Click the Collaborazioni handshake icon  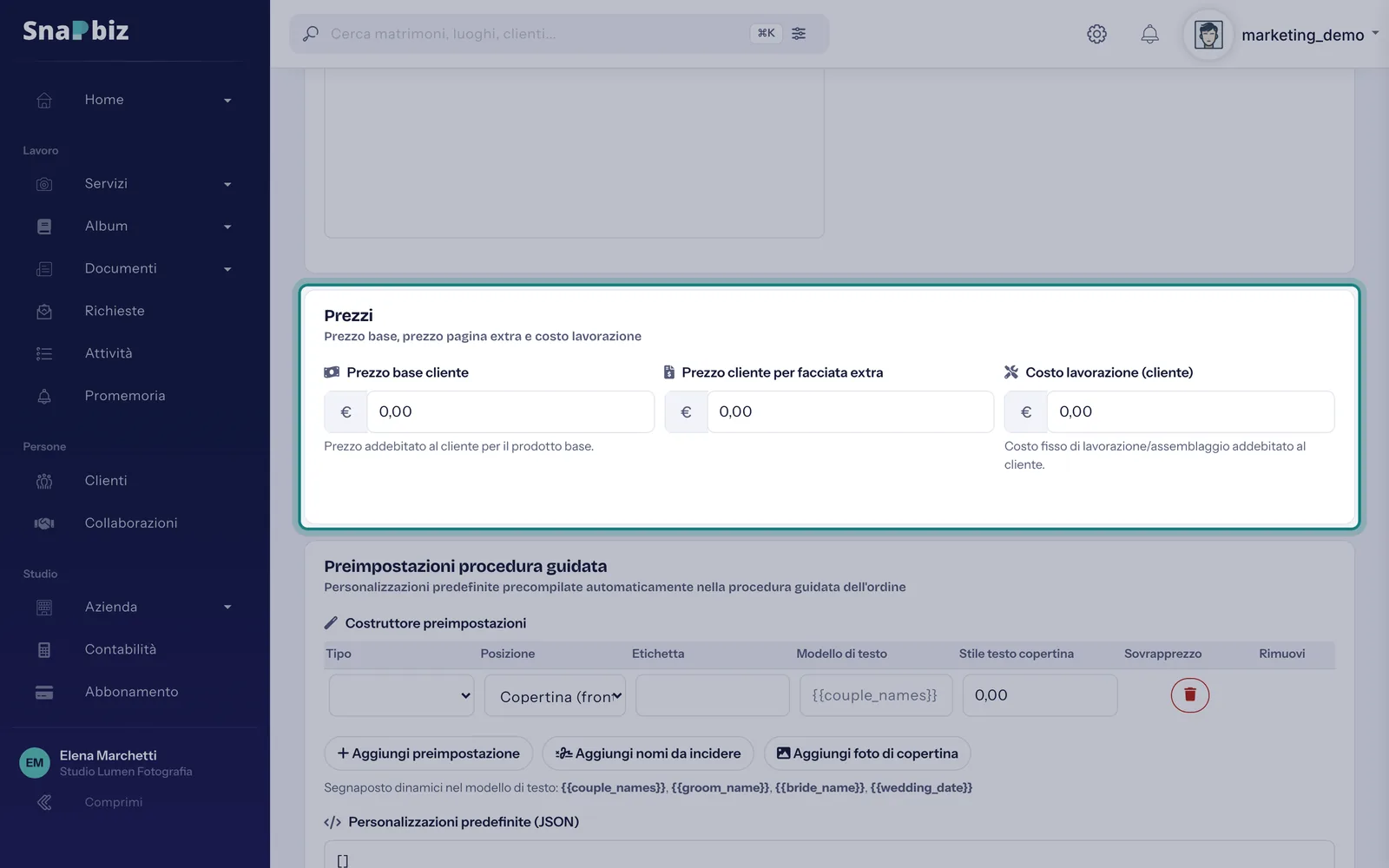44,523
